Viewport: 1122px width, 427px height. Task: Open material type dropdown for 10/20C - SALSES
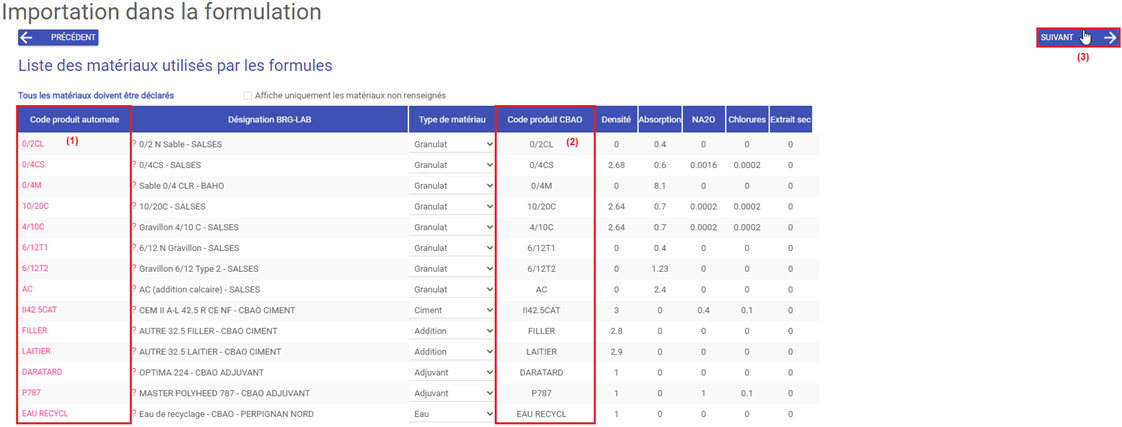452,206
